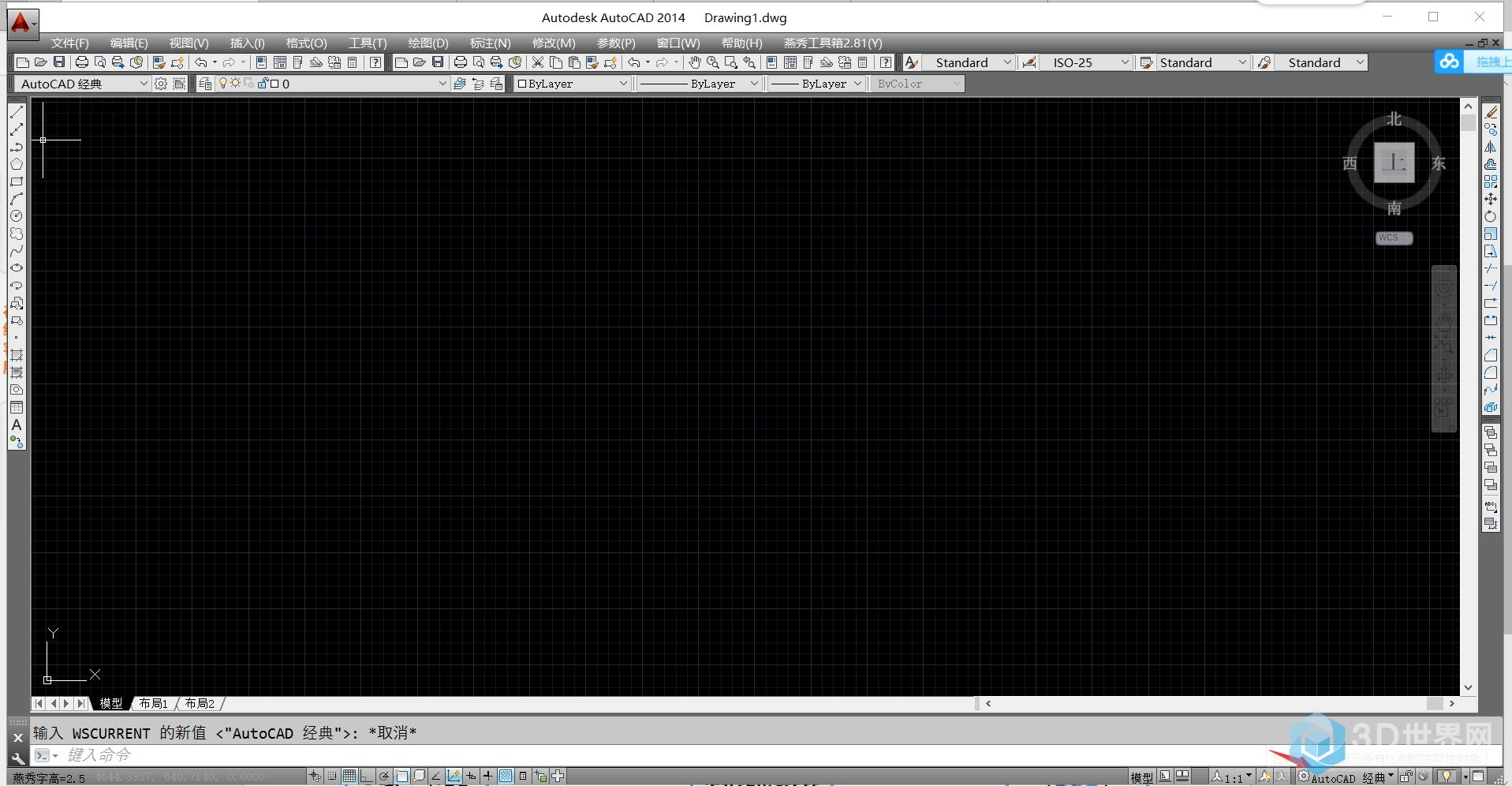
Task: Open the AutoCAD 经典 workspace dropdown
Action: tap(144, 84)
